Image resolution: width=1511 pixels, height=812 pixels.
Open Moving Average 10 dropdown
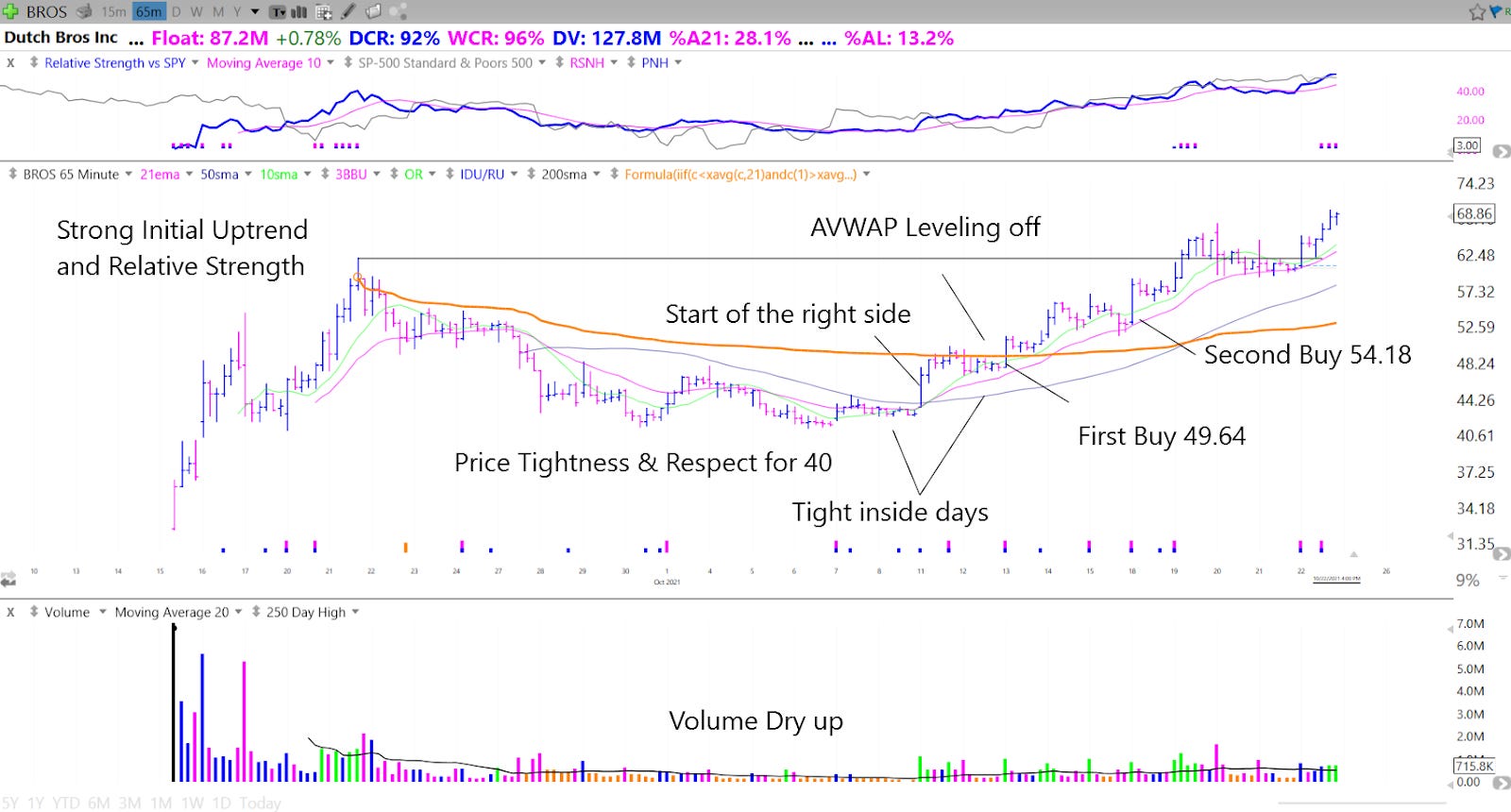(330, 62)
